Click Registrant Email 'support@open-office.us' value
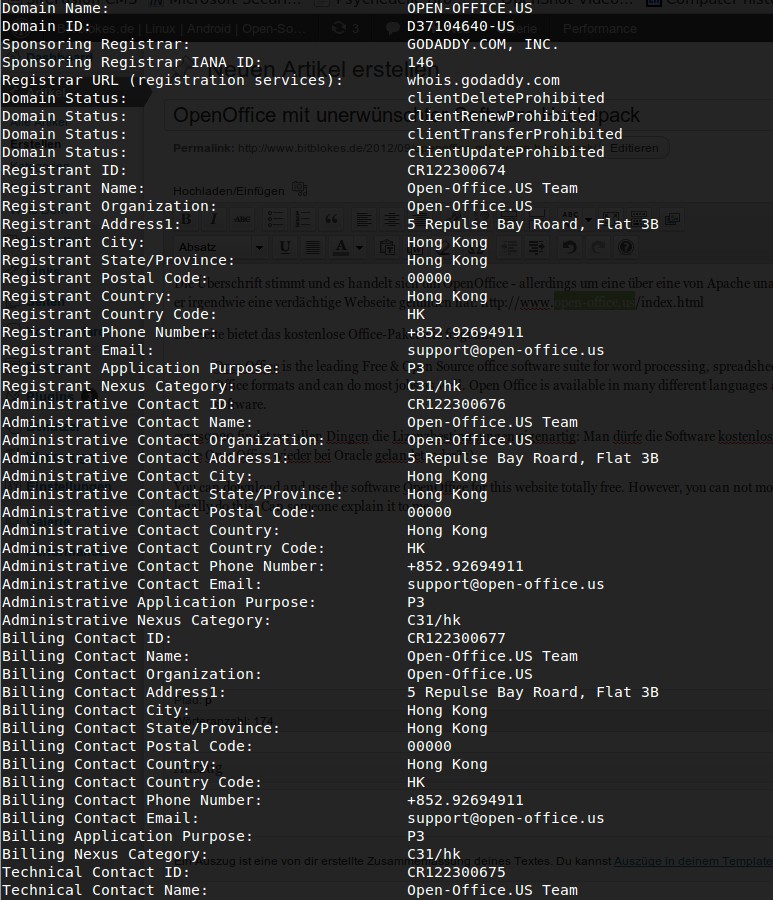Image resolution: width=773 pixels, height=900 pixels. pos(506,350)
